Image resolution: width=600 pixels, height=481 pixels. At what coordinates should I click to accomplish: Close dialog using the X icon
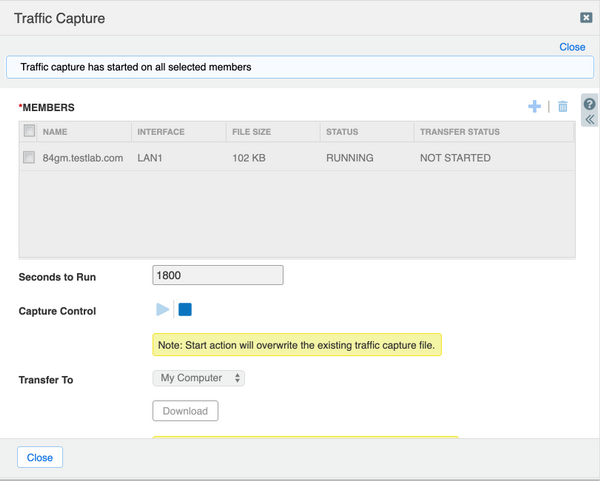click(586, 18)
